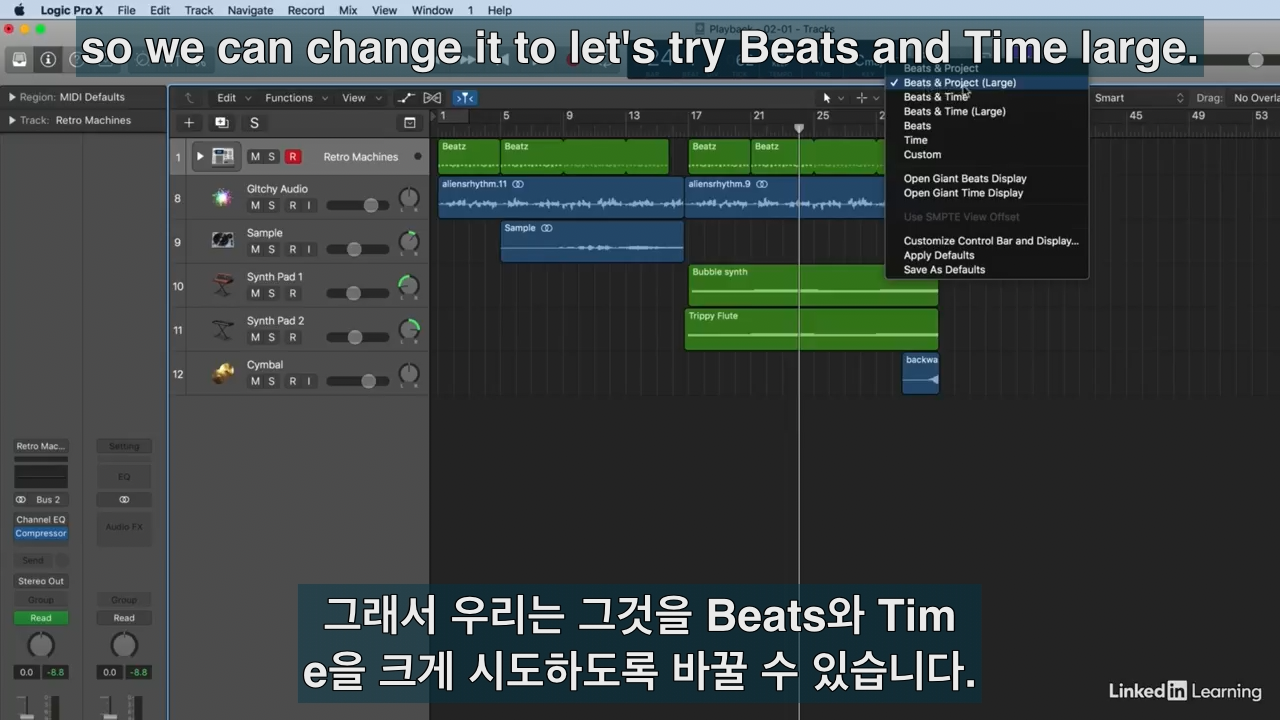The image size is (1280, 720).
Task: Show automation via the automation icon
Action: pyautogui.click(x=405, y=98)
